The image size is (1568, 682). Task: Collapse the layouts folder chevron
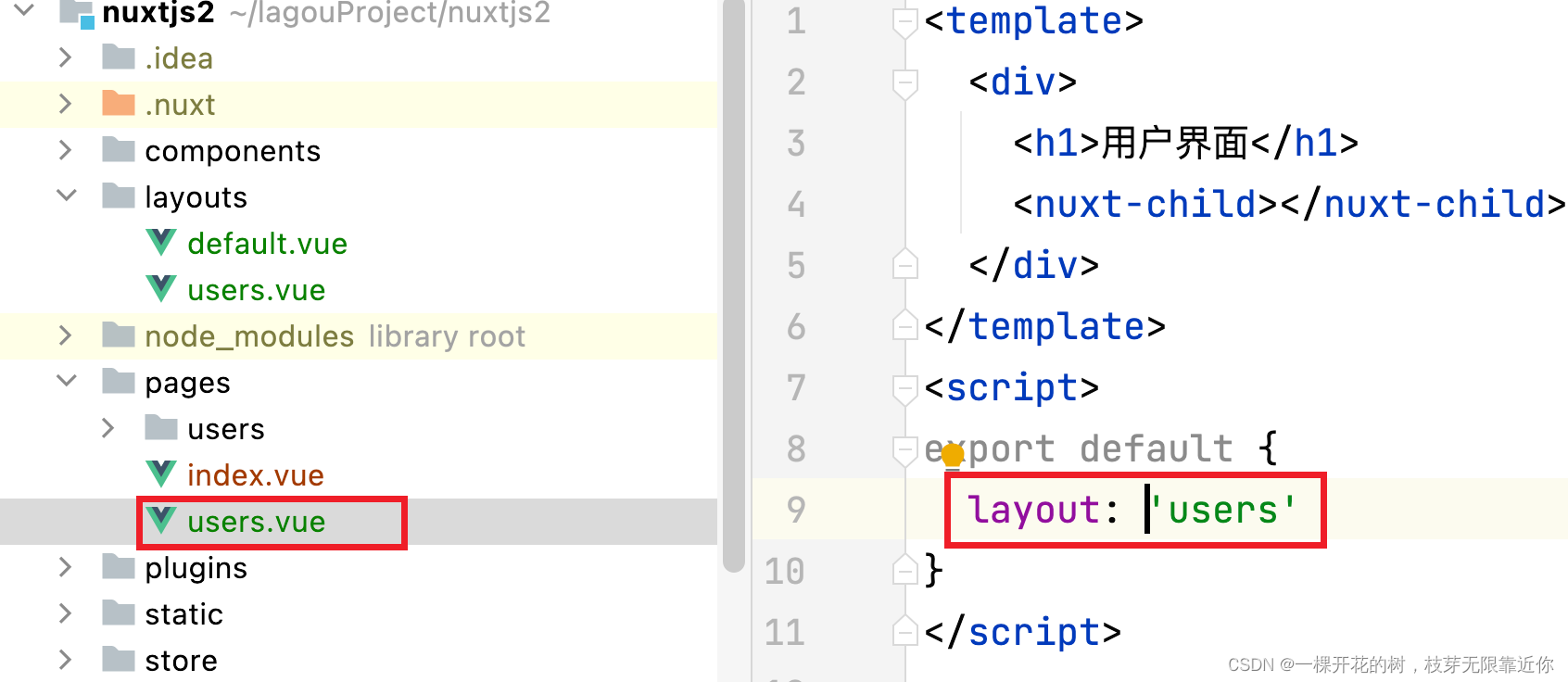pos(67,196)
